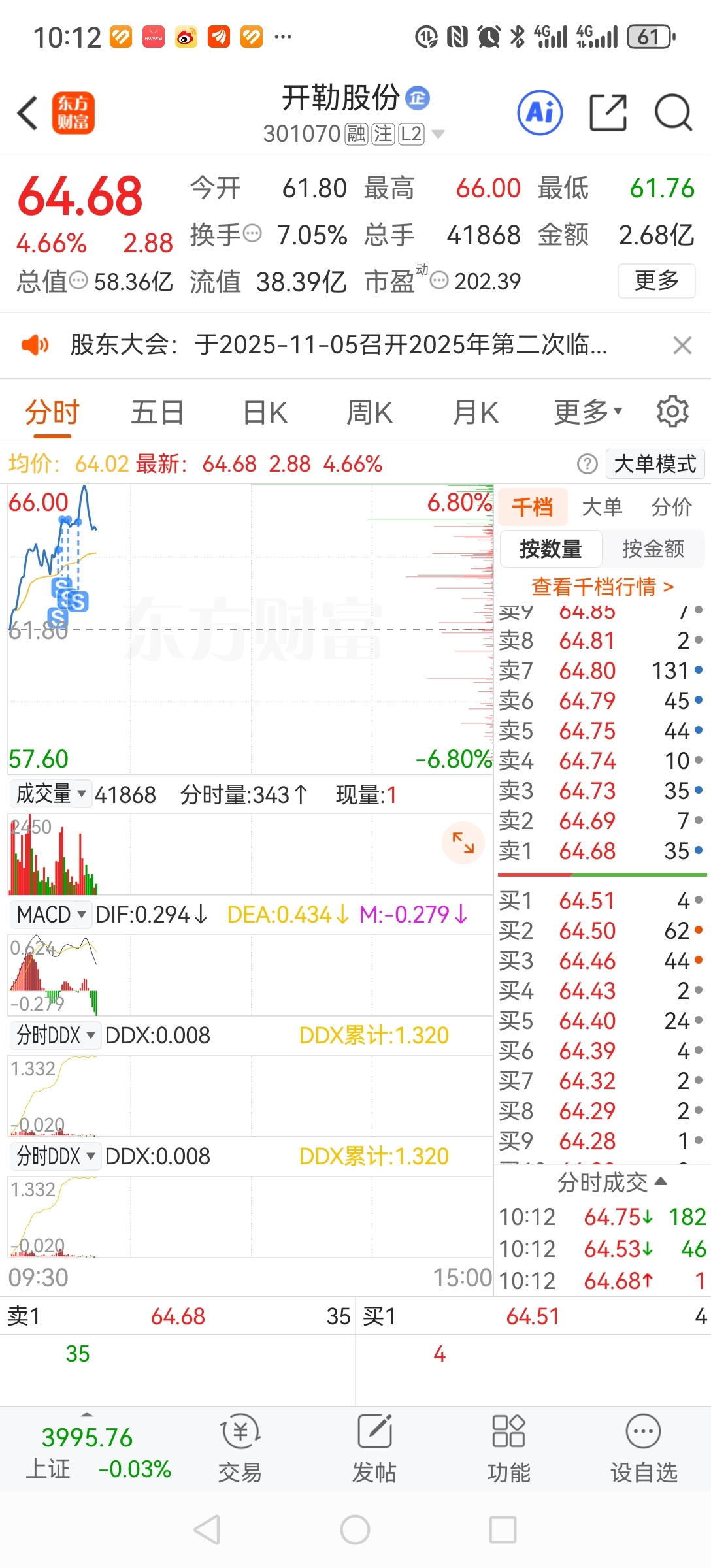Open the 东方财富 home logo
The image size is (711, 1568).
73,113
